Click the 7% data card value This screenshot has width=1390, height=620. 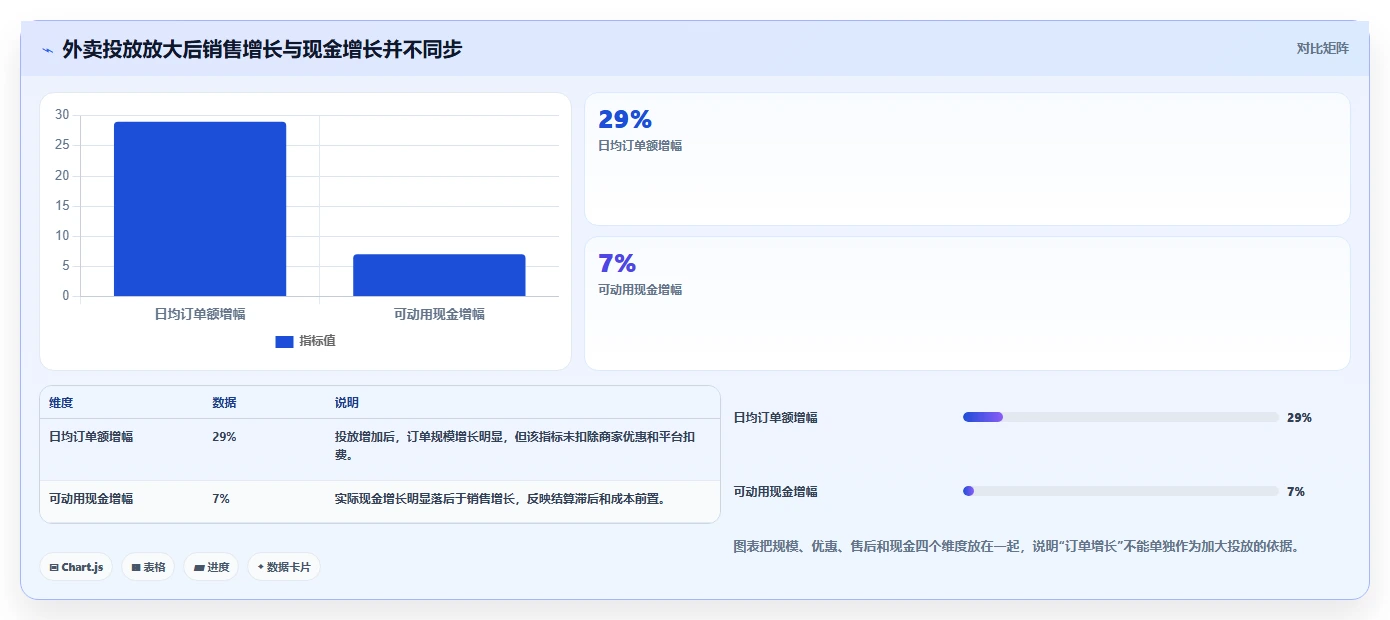click(x=617, y=264)
